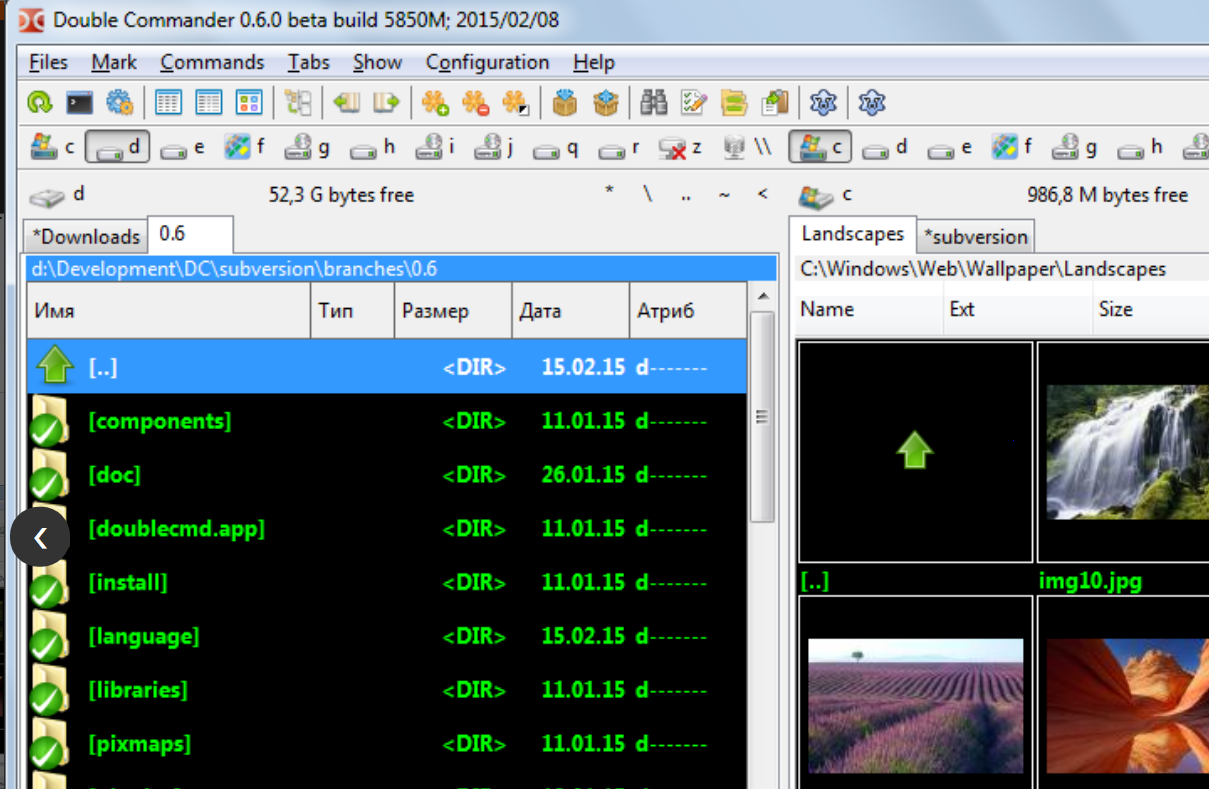Click the '..' parent directory button
Viewport: 1209px width, 789px height.
(x=686, y=194)
